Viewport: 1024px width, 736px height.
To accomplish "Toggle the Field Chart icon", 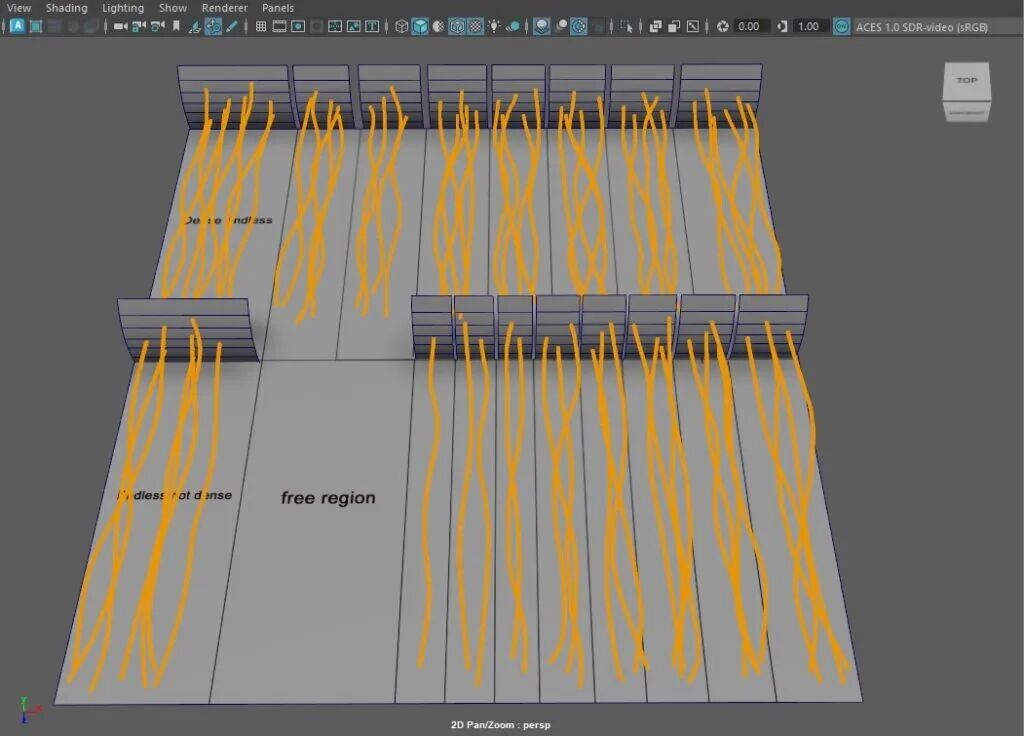I will pos(334,26).
